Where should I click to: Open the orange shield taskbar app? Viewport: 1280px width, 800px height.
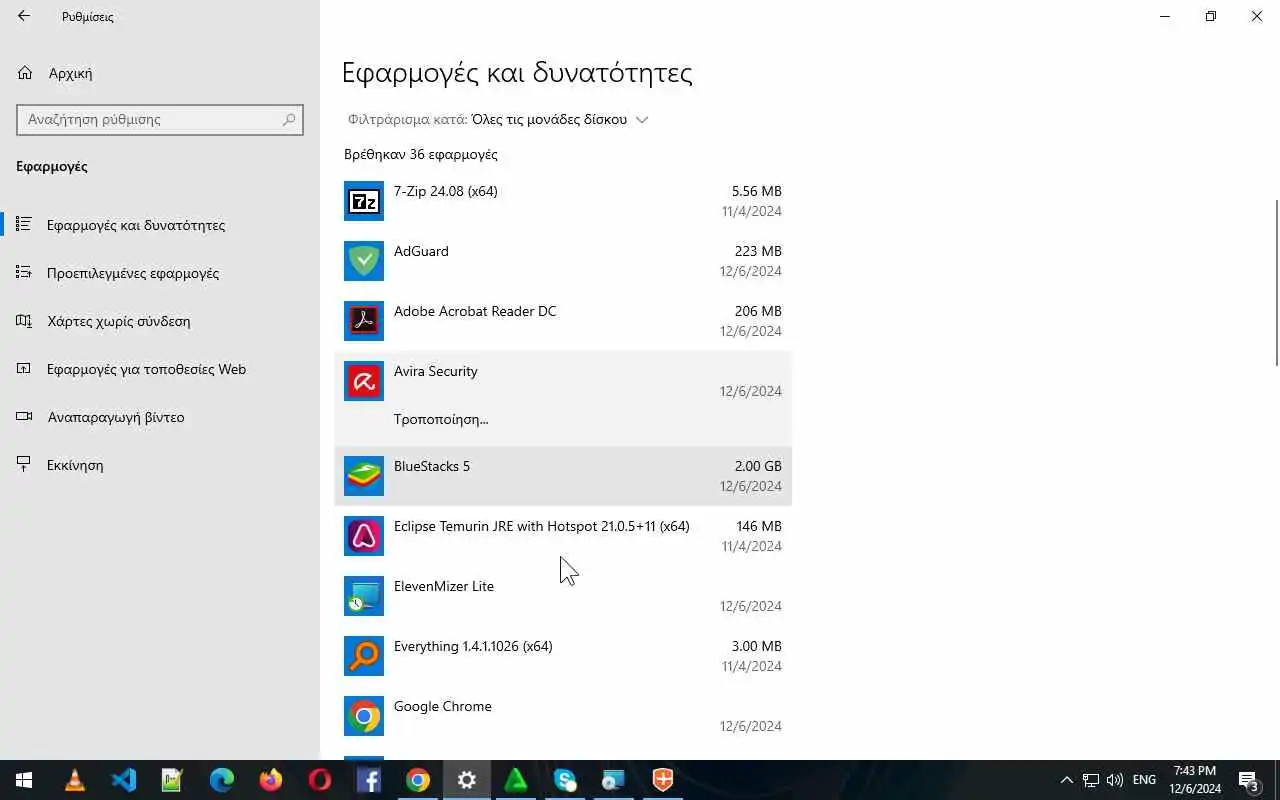coord(663,780)
